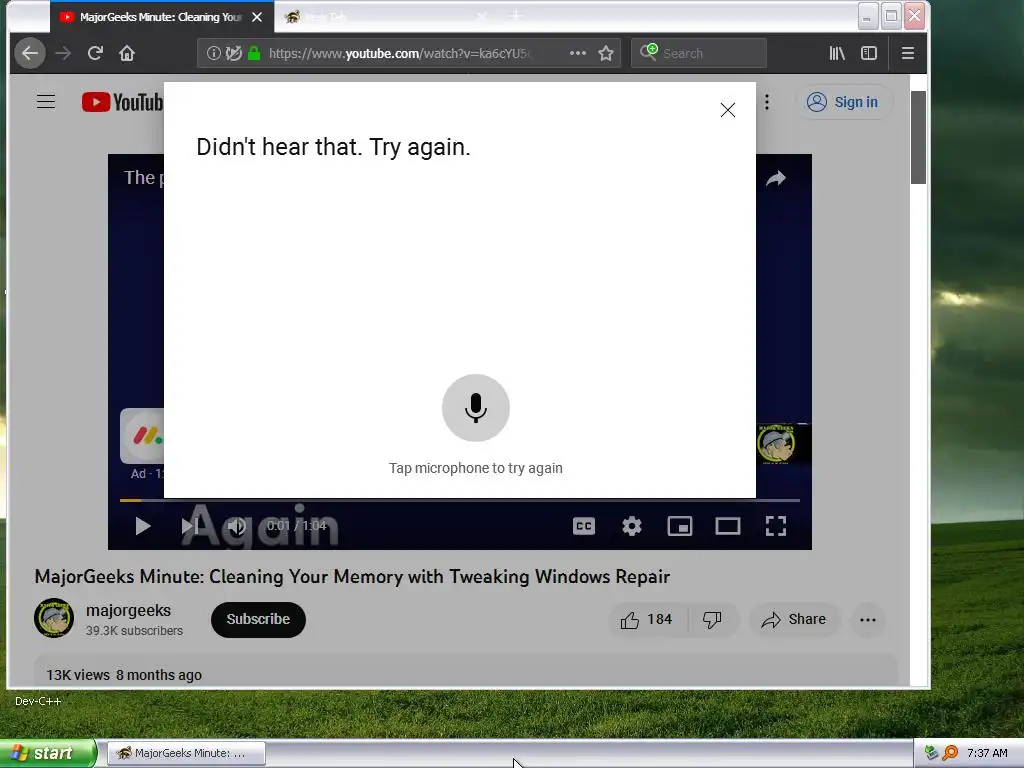Image resolution: width=1024 pixels, height=768 pixels.
Task: Open a new browser tab
Action: click(x=516, y=16)
